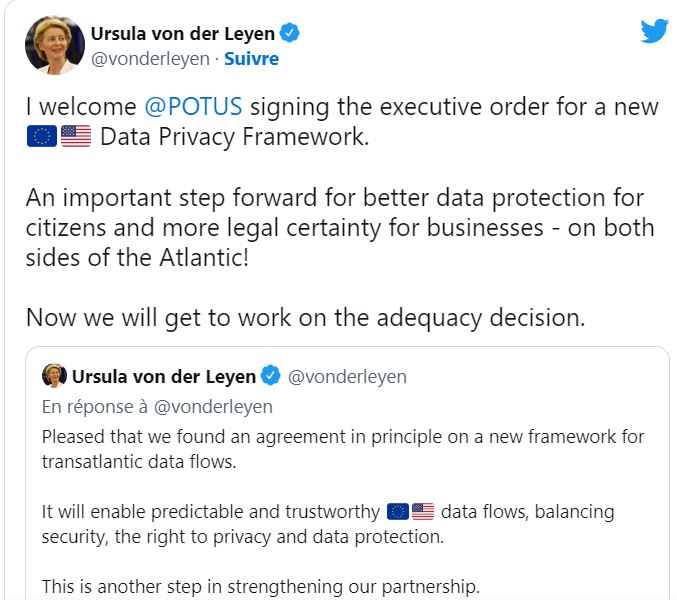
Task: Follow the account via Suivre
Action: (x=251, y=59)
